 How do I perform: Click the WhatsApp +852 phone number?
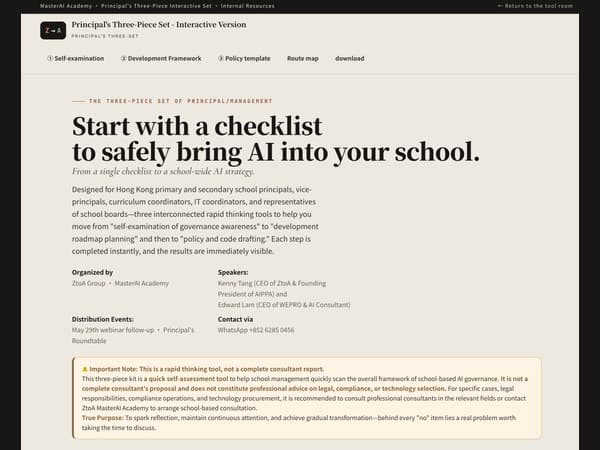[x=256, y=330]
